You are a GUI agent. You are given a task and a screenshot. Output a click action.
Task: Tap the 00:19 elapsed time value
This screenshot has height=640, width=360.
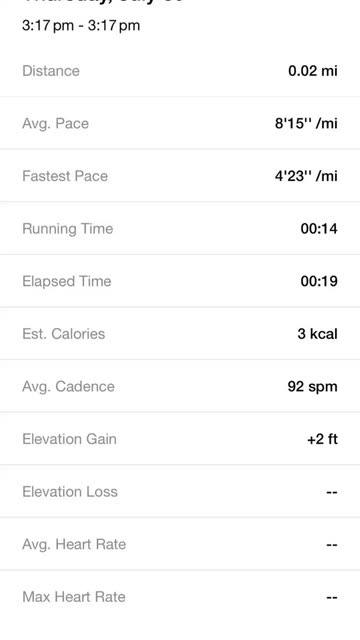319,281
